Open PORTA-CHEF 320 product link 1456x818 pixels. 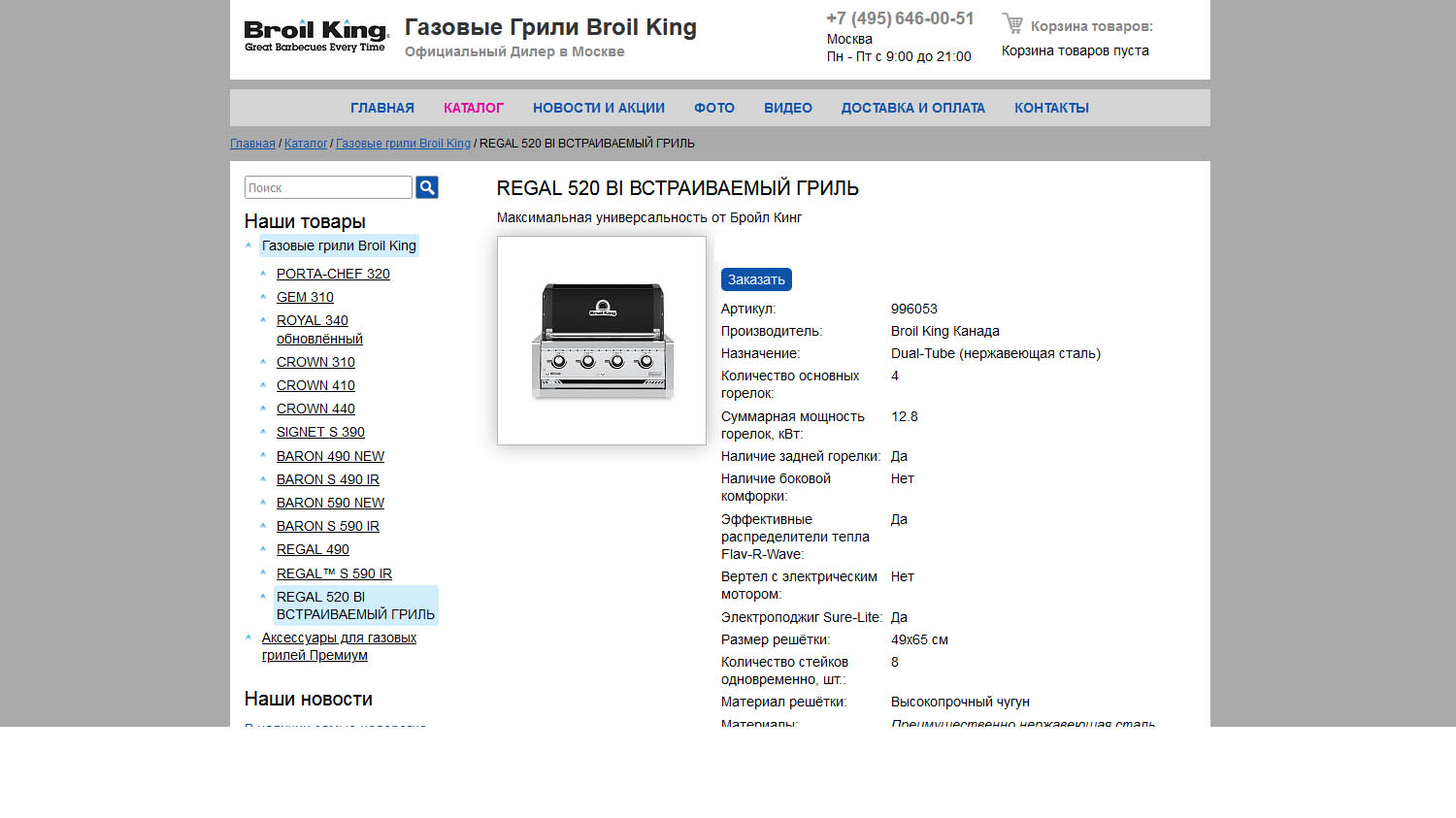(333, 274)
